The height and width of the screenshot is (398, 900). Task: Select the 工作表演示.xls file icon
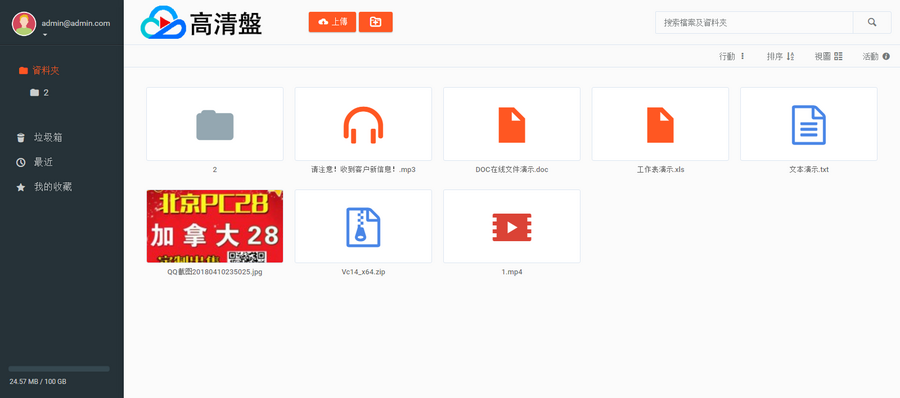pos(660,125)
